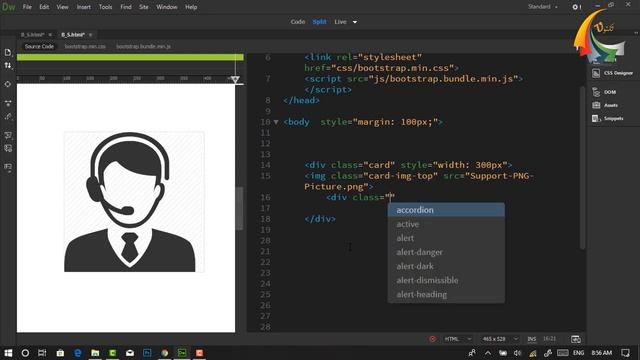Open the Assets panel icon
The width and height of the screenshot is (640, 360).
[x=596, y=105]
